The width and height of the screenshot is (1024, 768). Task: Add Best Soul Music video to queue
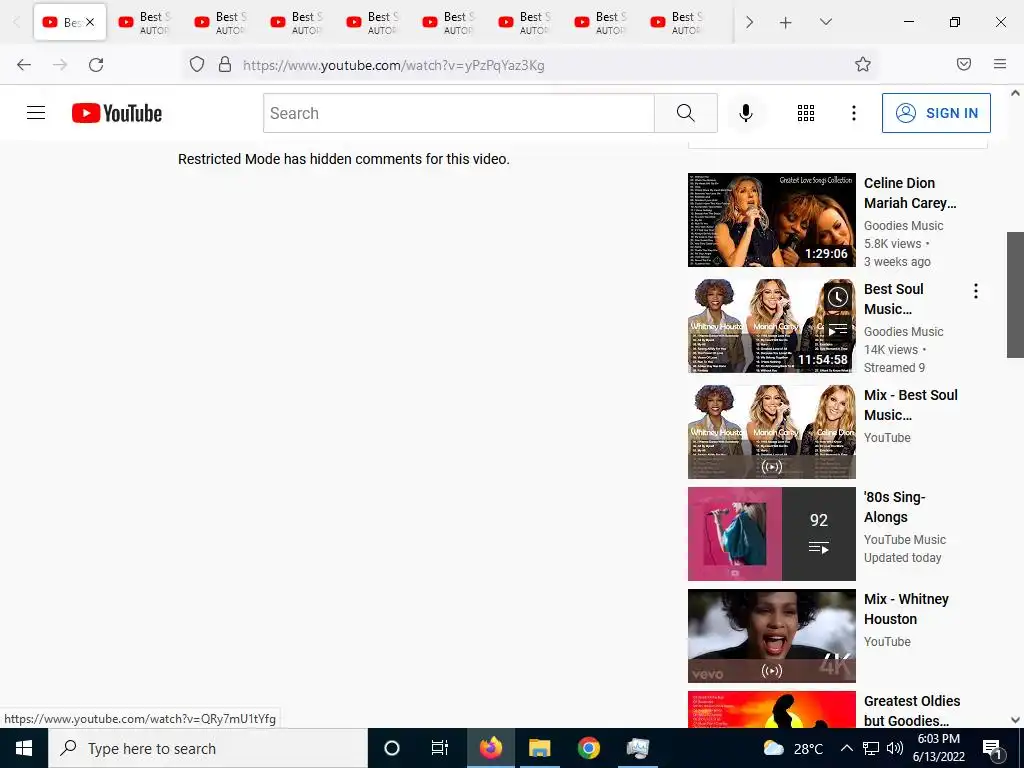[x=838, y=330]
